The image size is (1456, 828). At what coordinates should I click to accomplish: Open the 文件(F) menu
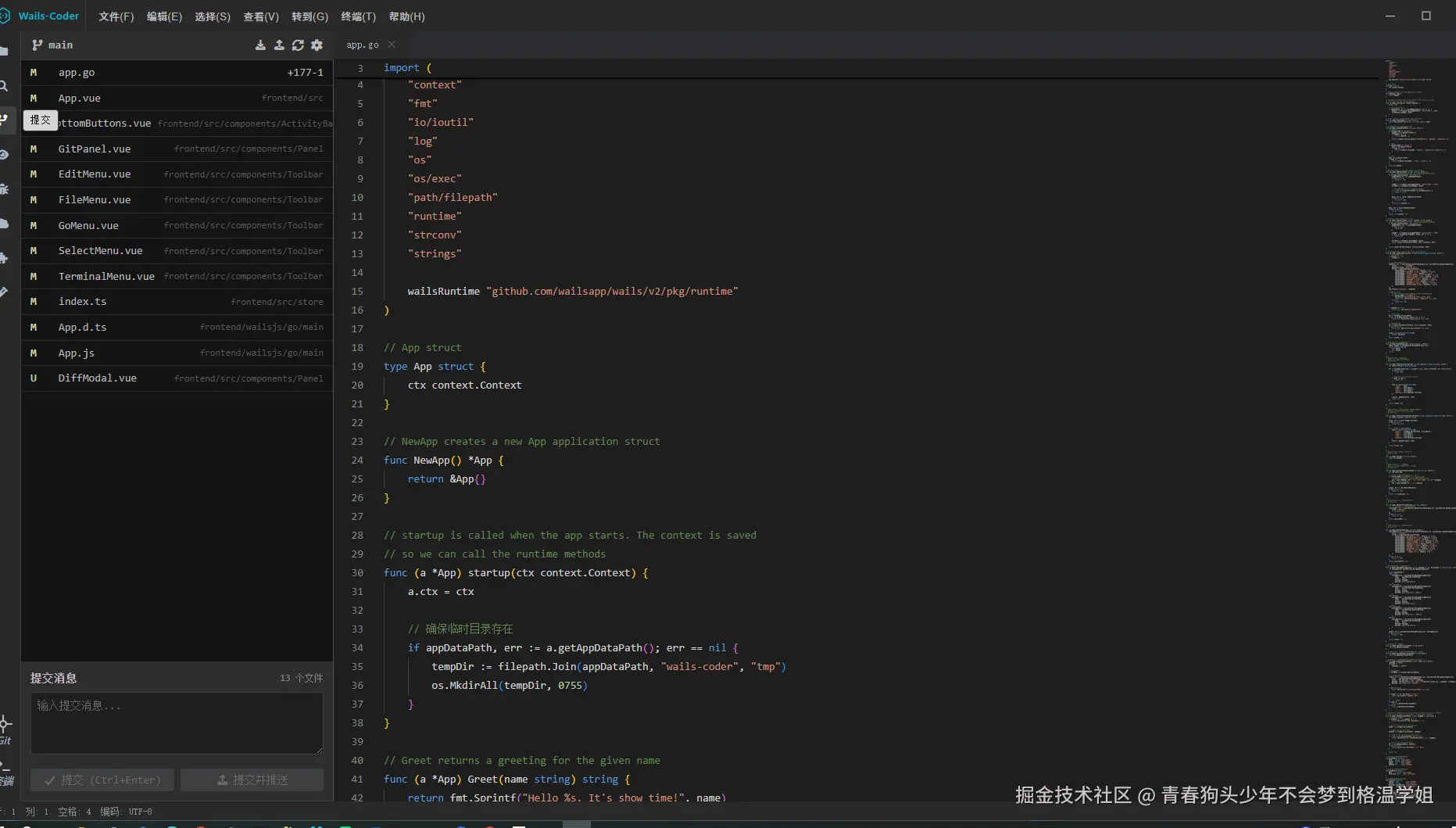click(x=116, y=16)
